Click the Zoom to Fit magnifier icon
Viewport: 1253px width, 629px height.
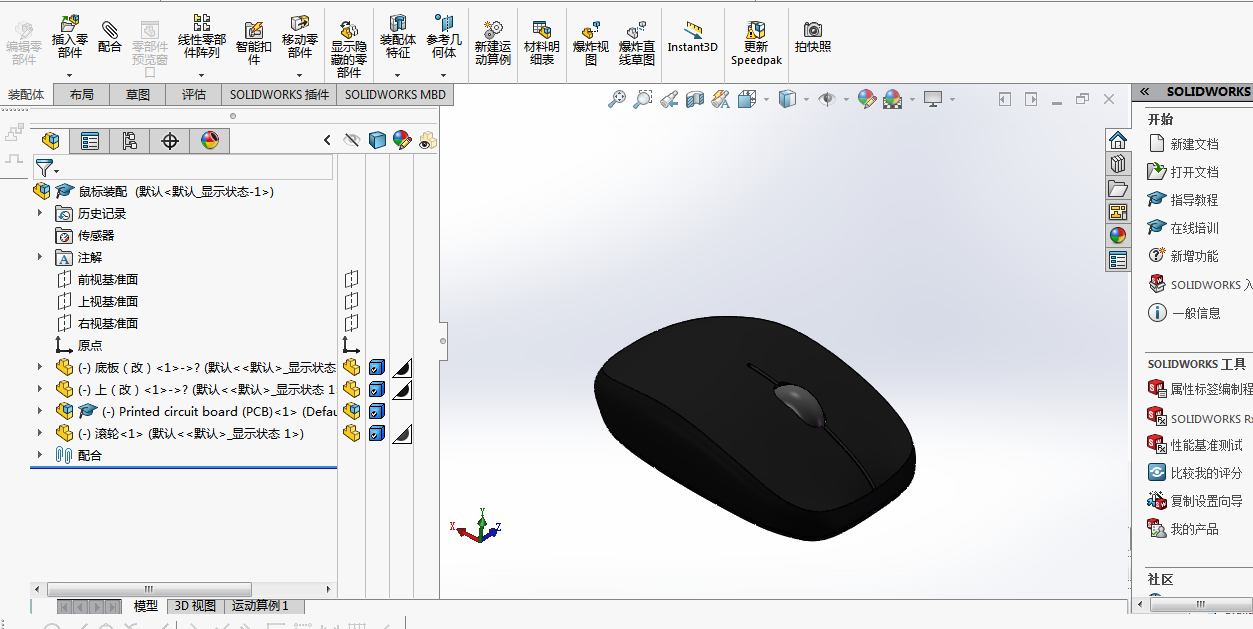(617, 99)
